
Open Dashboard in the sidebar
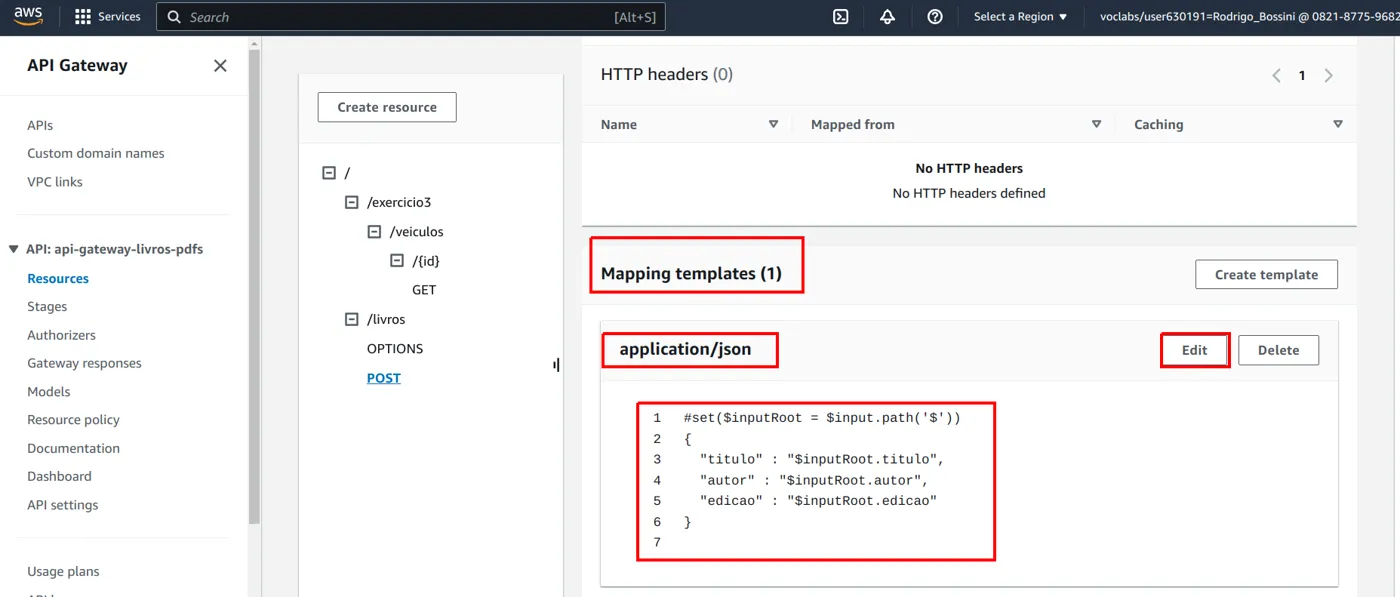[x=59, y=476]
